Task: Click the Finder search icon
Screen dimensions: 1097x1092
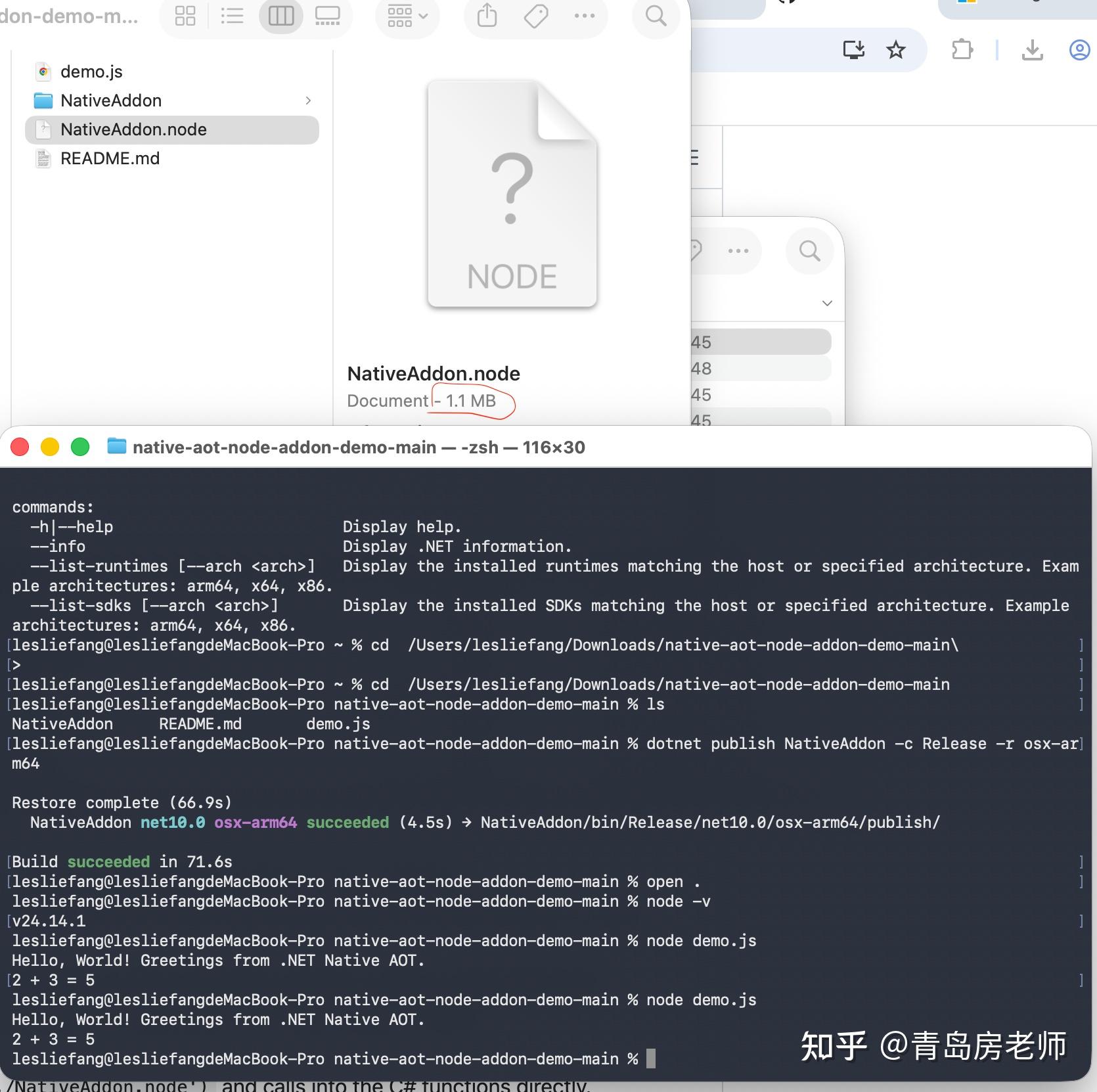Action: click(x=656, y=15)
